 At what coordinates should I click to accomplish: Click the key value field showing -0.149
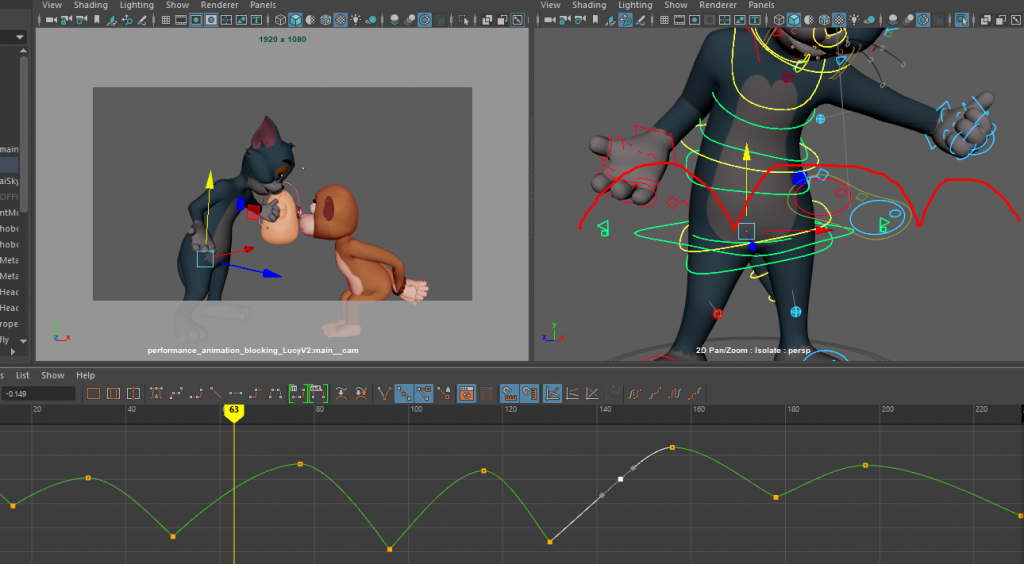(x=39, y=394)
